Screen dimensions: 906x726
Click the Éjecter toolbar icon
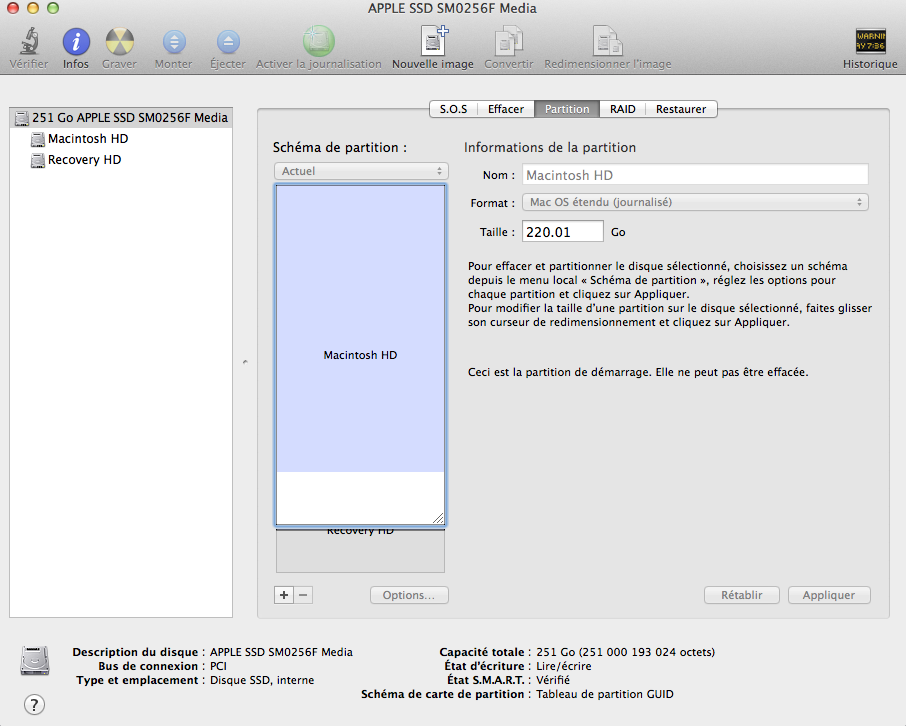pos(228,42)
